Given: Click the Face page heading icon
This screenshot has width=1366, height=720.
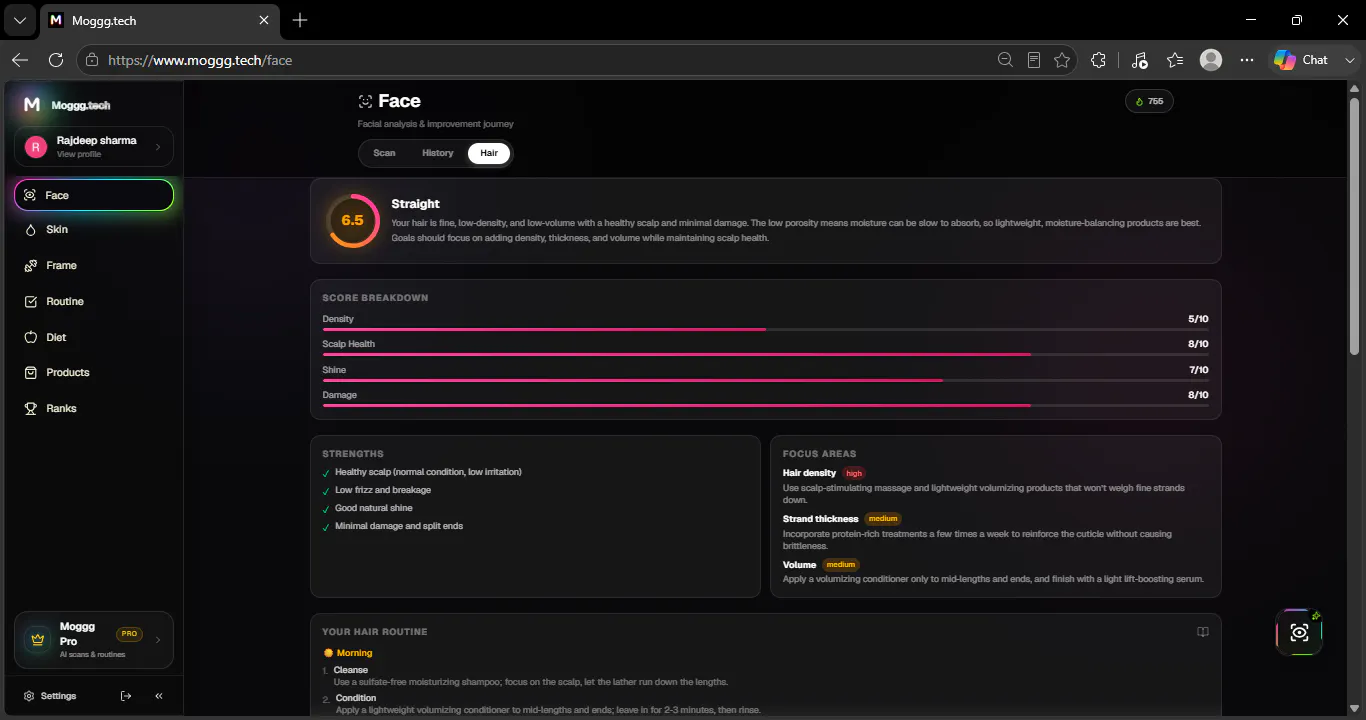Looking at the screenshot, I should click(365, 101).
